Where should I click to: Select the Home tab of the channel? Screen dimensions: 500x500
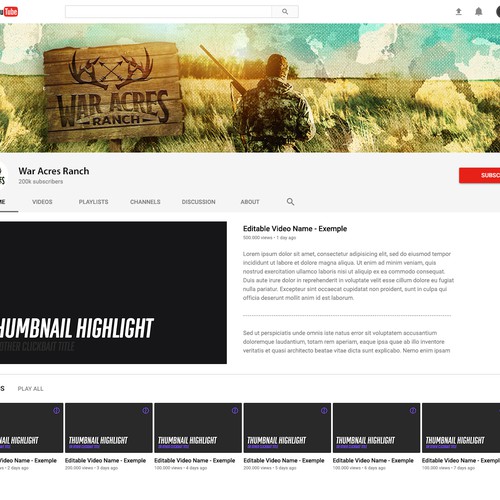pyautogui.click(x=3, y=202)
